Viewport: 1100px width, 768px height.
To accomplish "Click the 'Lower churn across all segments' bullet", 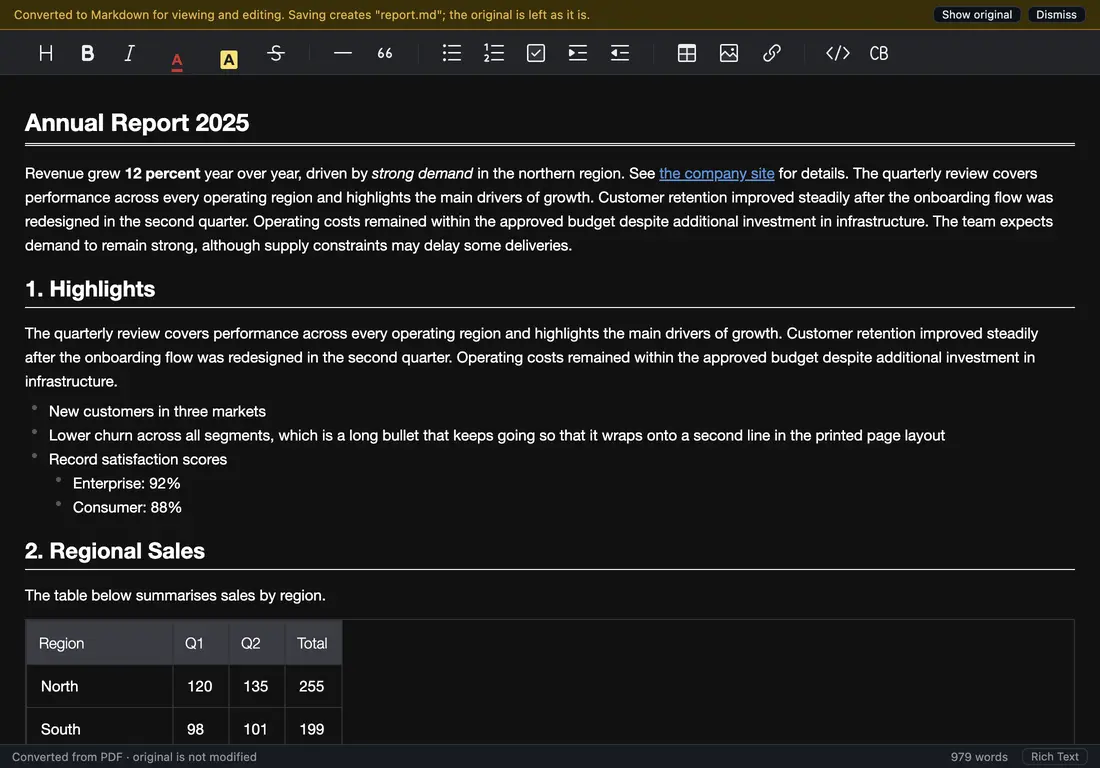I will pyautogui.click(x=497, y=436).
